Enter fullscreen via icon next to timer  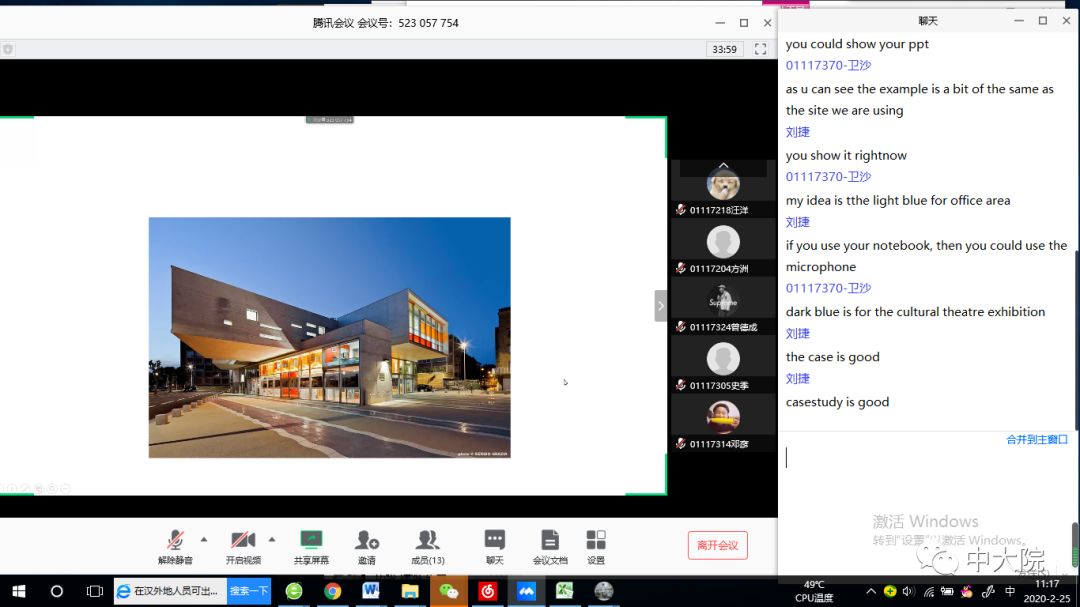(760, 49)
